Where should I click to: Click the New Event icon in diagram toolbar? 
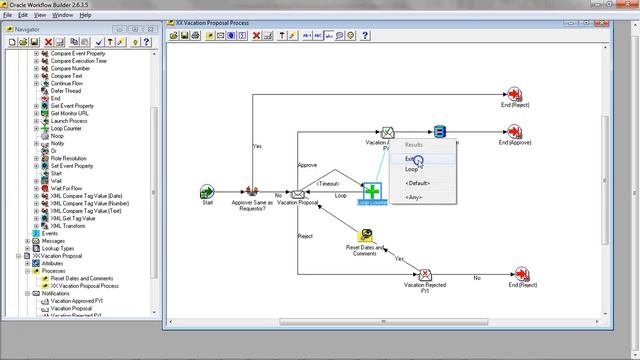click(x=242, y=36)
